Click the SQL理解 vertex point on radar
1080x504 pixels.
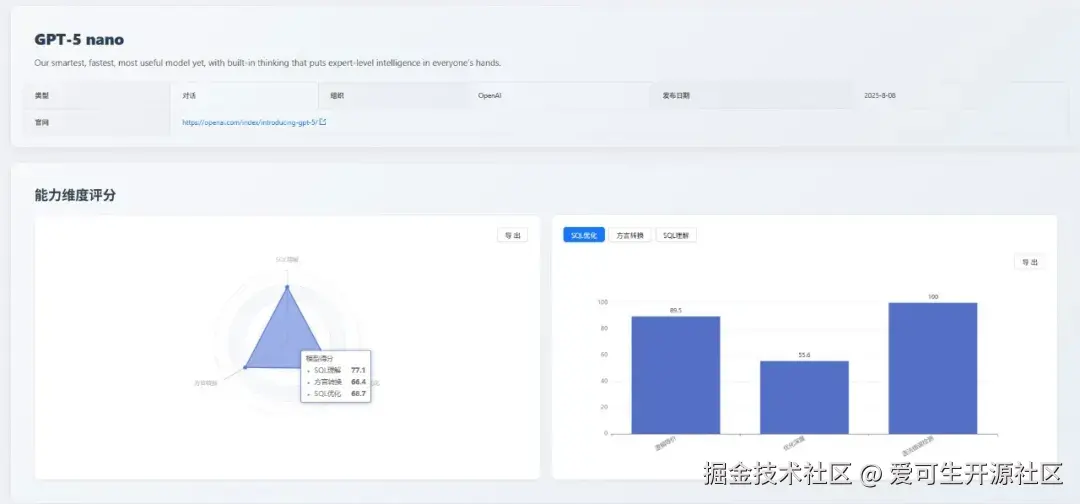pyautogui.click(x=287, y=286)
